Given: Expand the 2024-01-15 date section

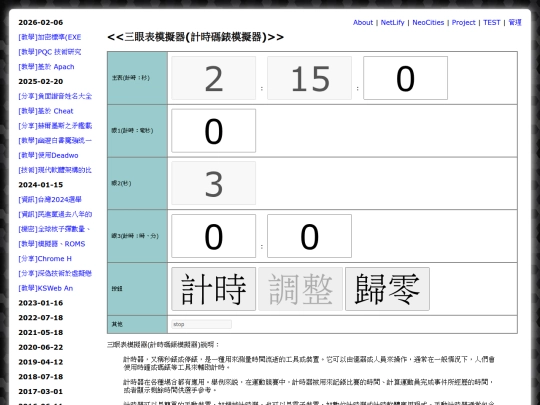Looking at the screenshot, I should click(x=41, y=185).
